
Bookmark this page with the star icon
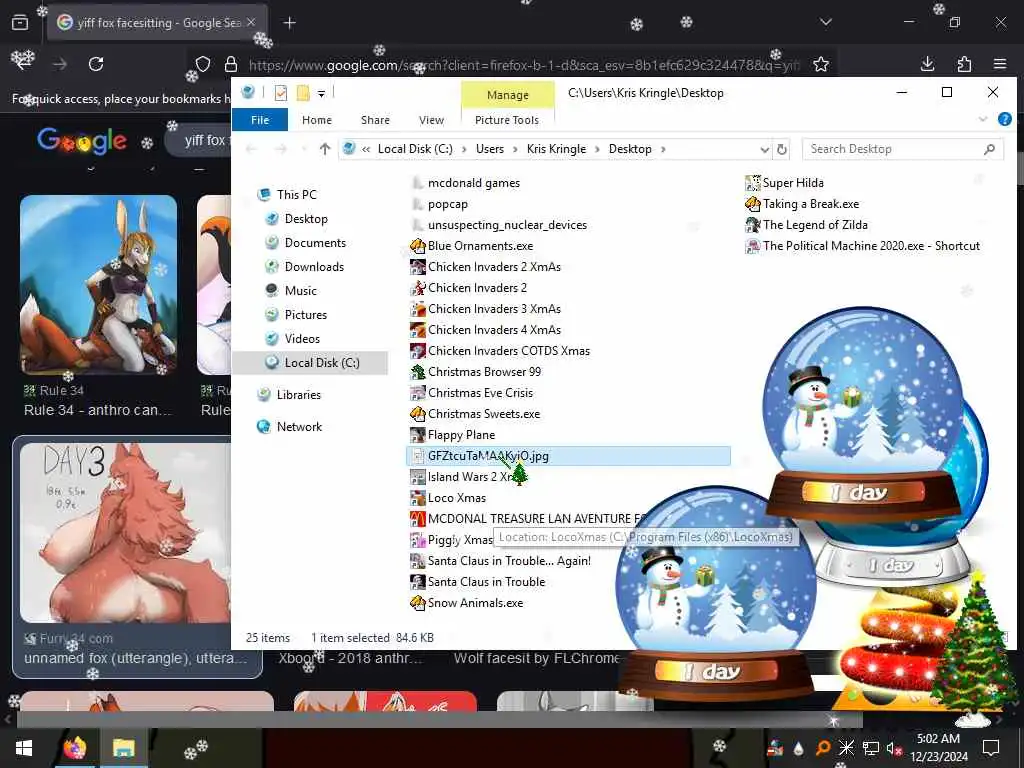click(821, 65)
